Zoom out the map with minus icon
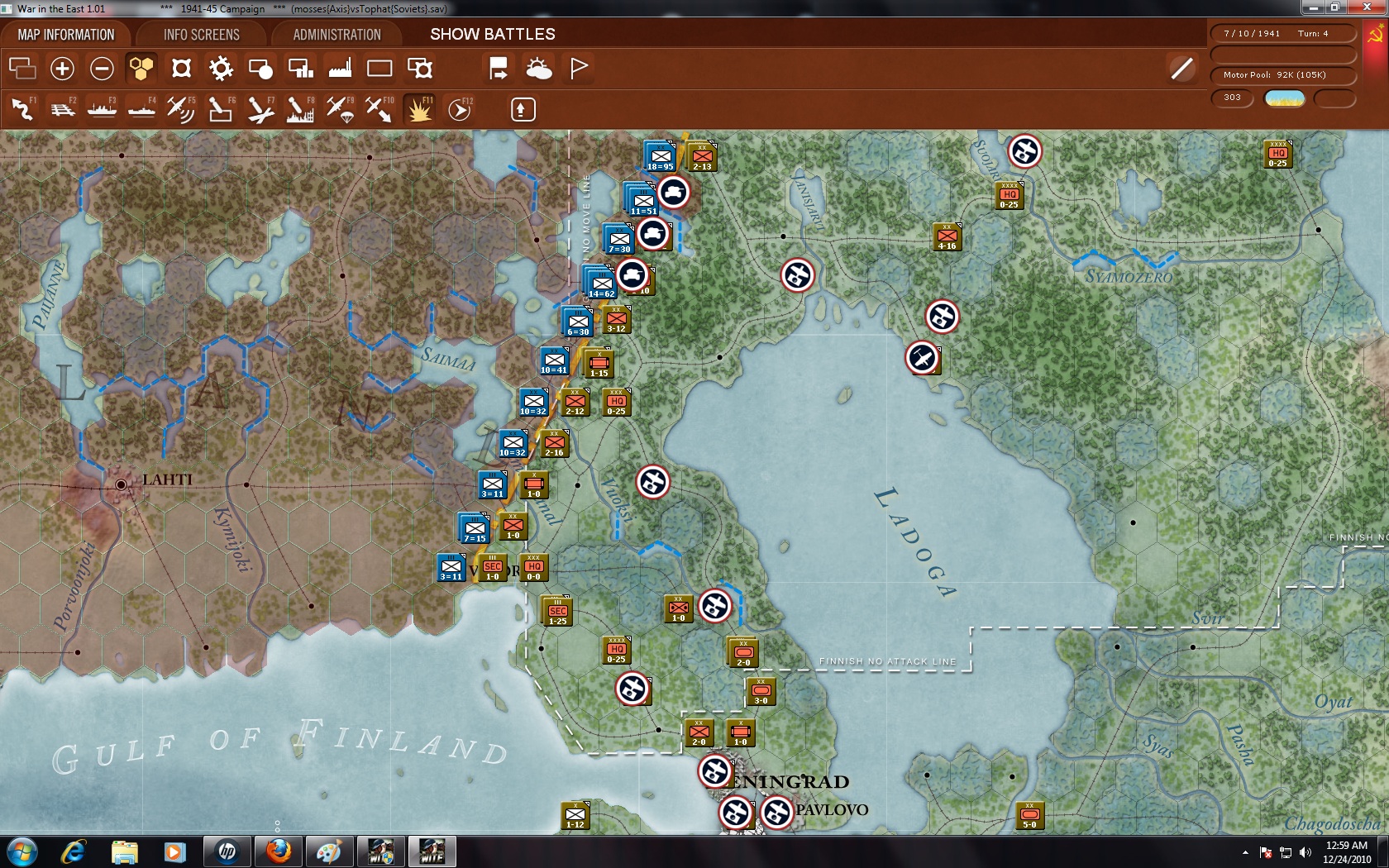Image resolution: width=1389 pixels, height=868 pixels. tap(102, 68)
